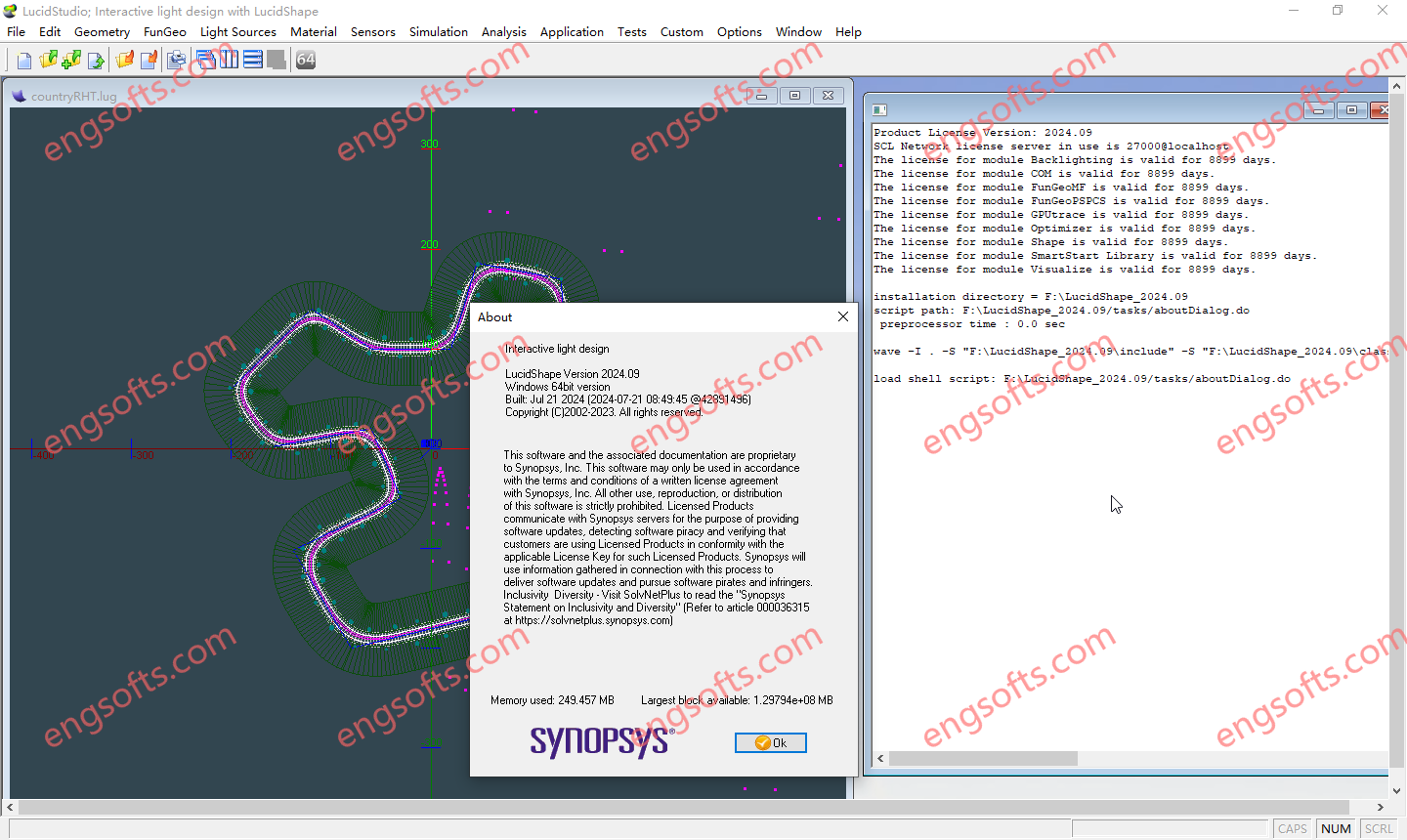Open the FunGeo menu
The image size is (1407, 840).
point(165,32)
